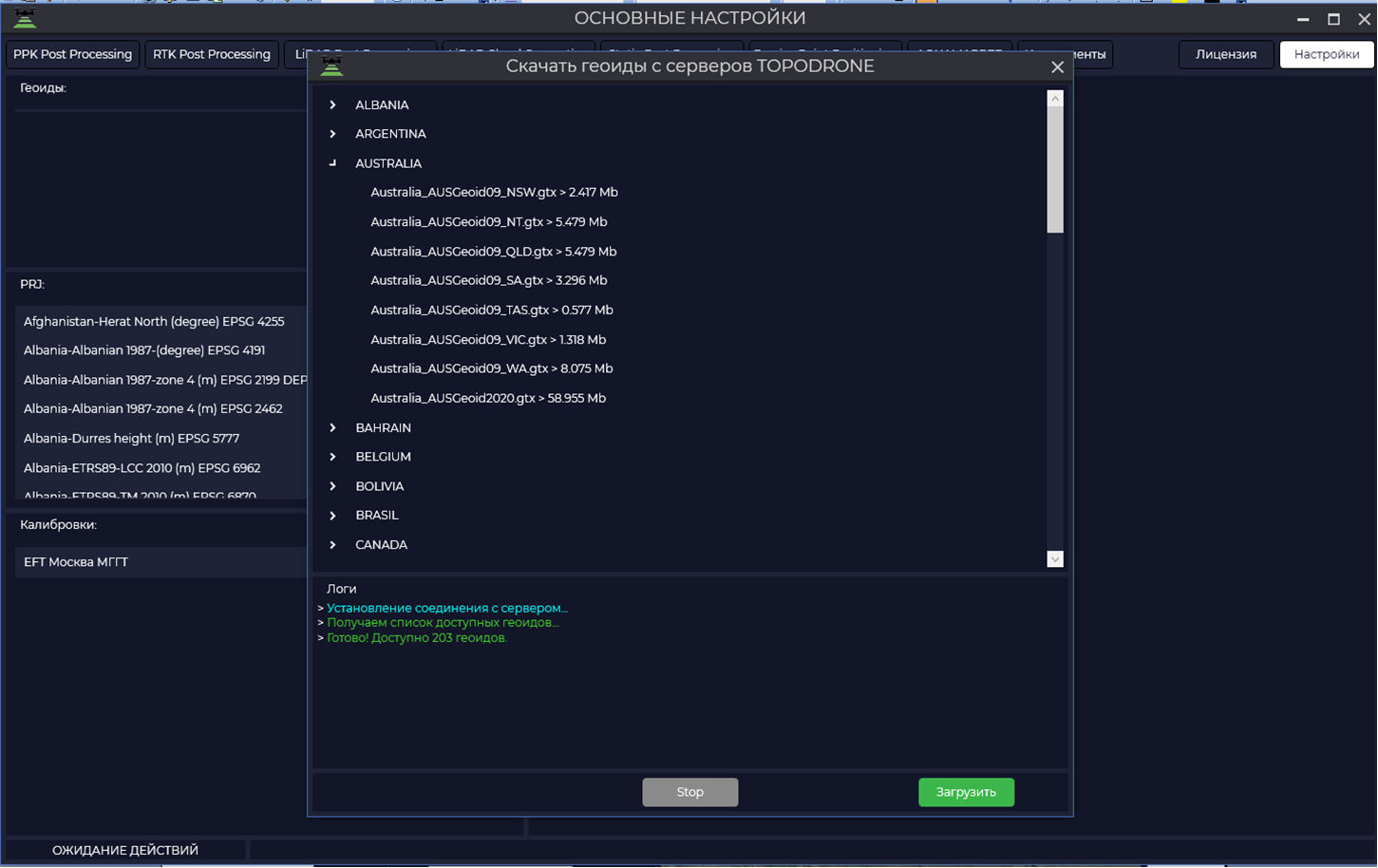Click the drone logo in main title bar
1378x868 pixels.
point(25,18)
